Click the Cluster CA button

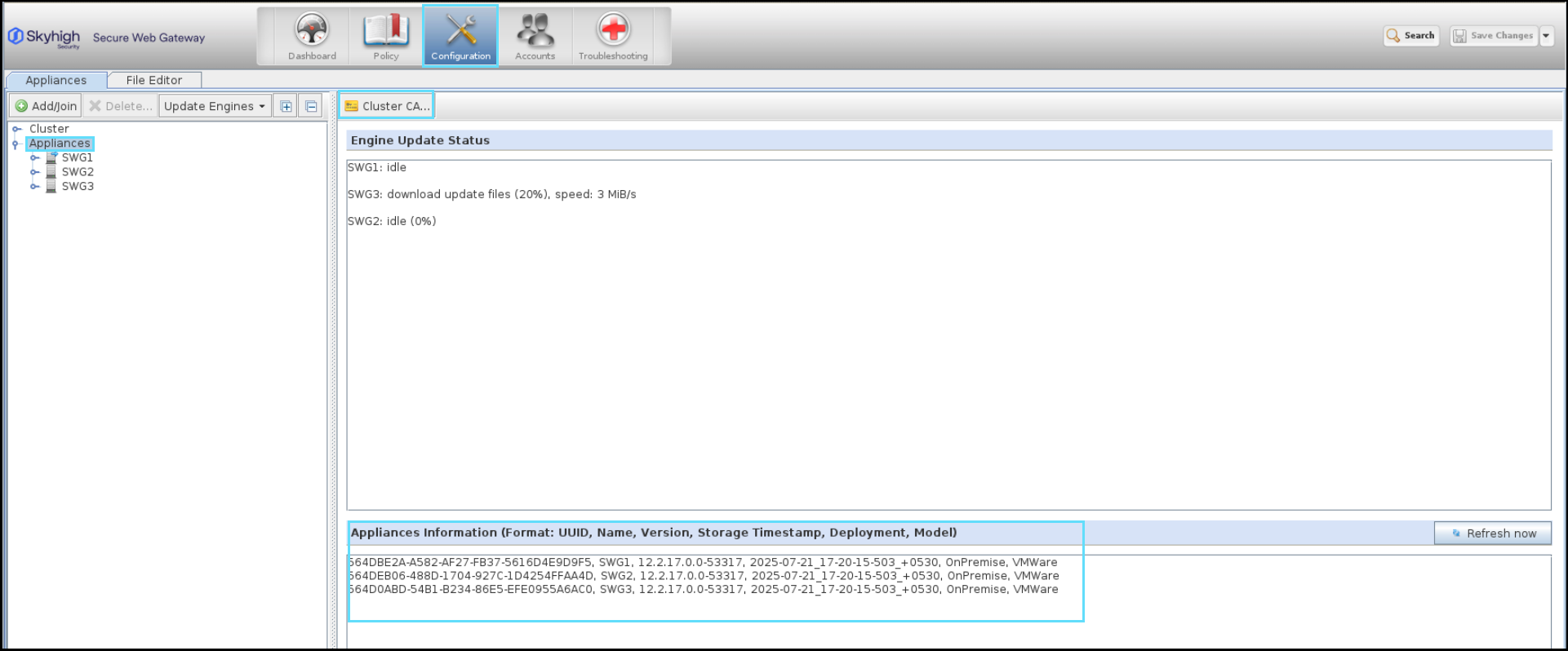[x=387, y=106]
